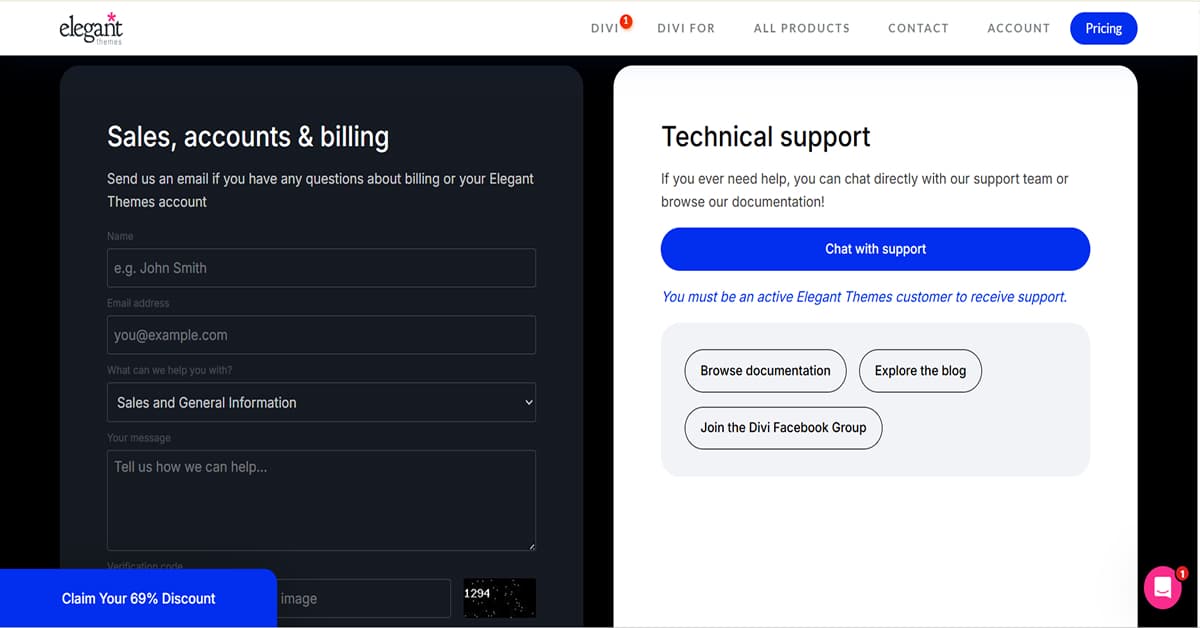Click the active customer notice text
1200x628 pixels.
point(864,297)
